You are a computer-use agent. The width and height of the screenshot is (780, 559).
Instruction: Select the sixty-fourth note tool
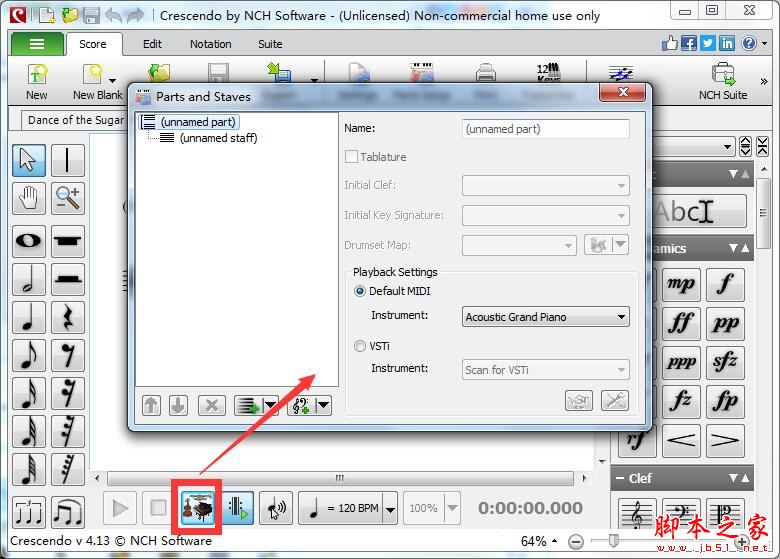click(x=29, y=469)
